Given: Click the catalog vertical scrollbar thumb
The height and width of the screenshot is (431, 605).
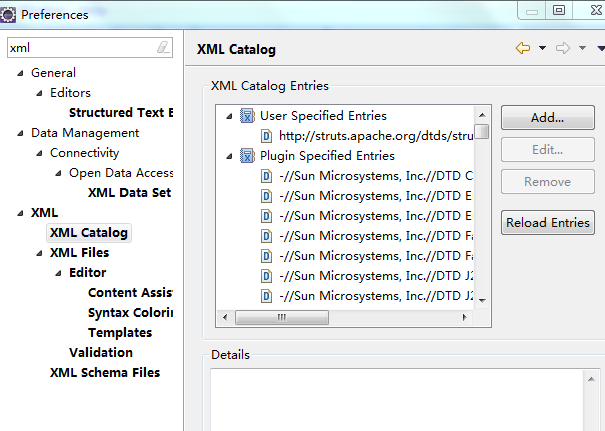Looking at the screenshot, I should click(482, 131).
